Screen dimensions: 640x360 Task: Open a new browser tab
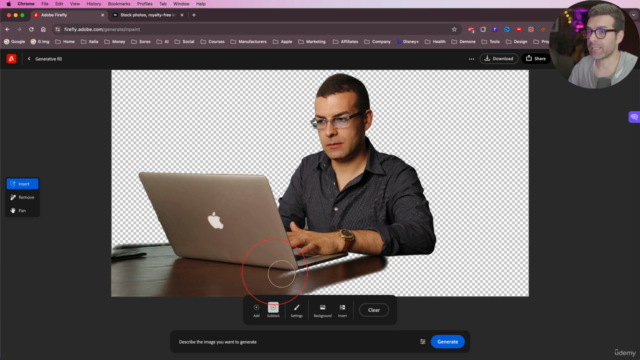click(x=194, y=15)
